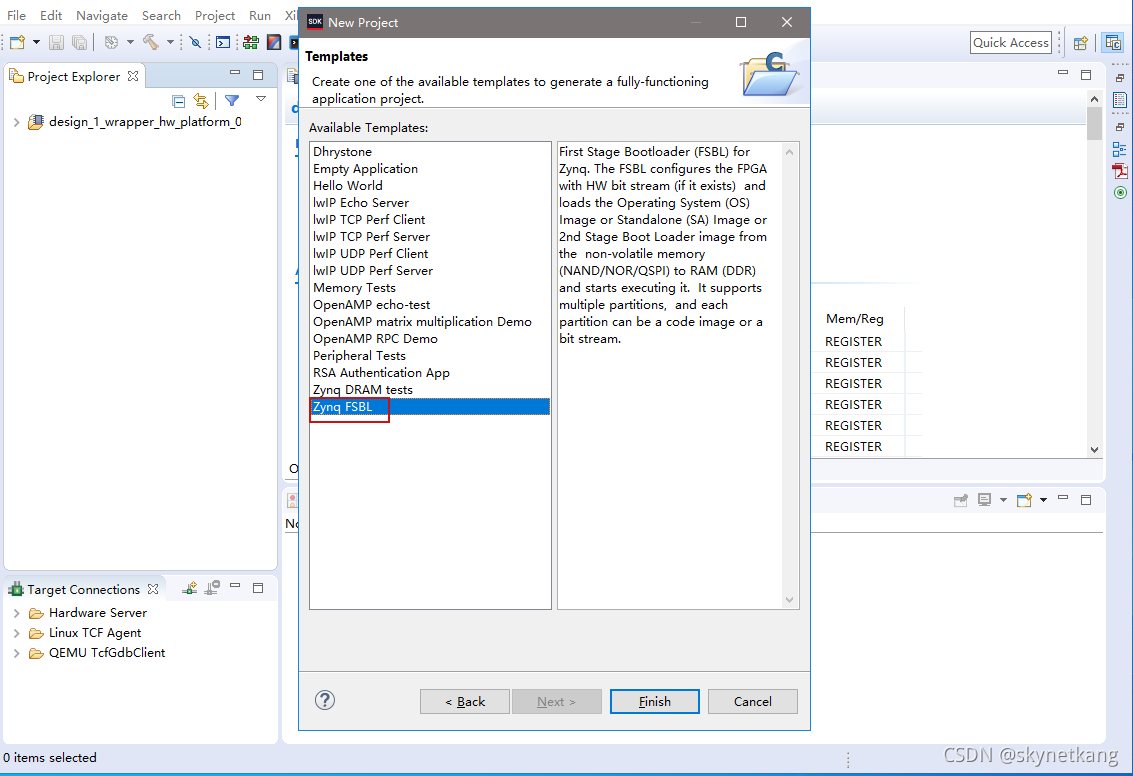Image resolution: width=1133 pixels, height=776 pixels.
Task: Select the design_1_wrapper_hw_platform_0 project
Action: pos(145,122)
